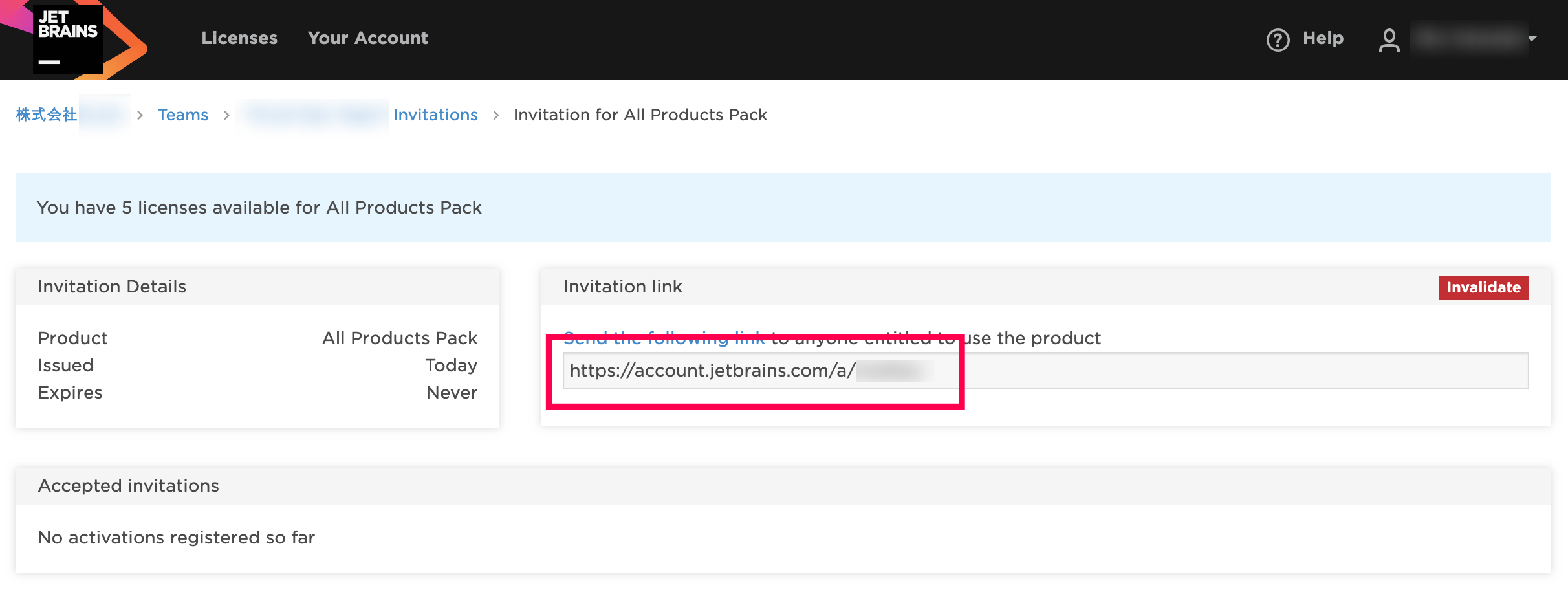Expand the account dropdown arrow

pyautogui.click(x=1532, y=39)
